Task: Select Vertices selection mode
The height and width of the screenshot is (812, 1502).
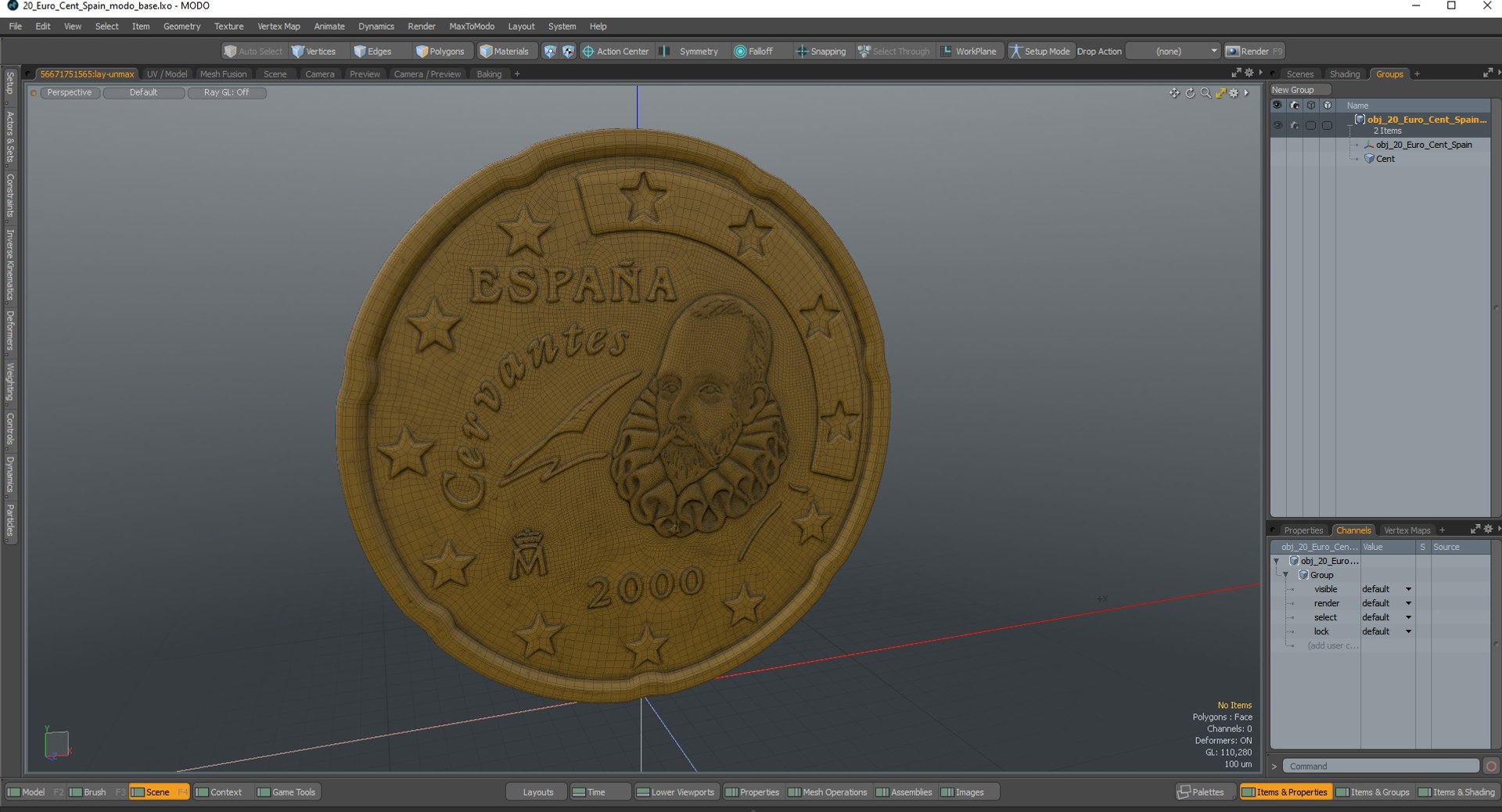Action: point(314,51)
